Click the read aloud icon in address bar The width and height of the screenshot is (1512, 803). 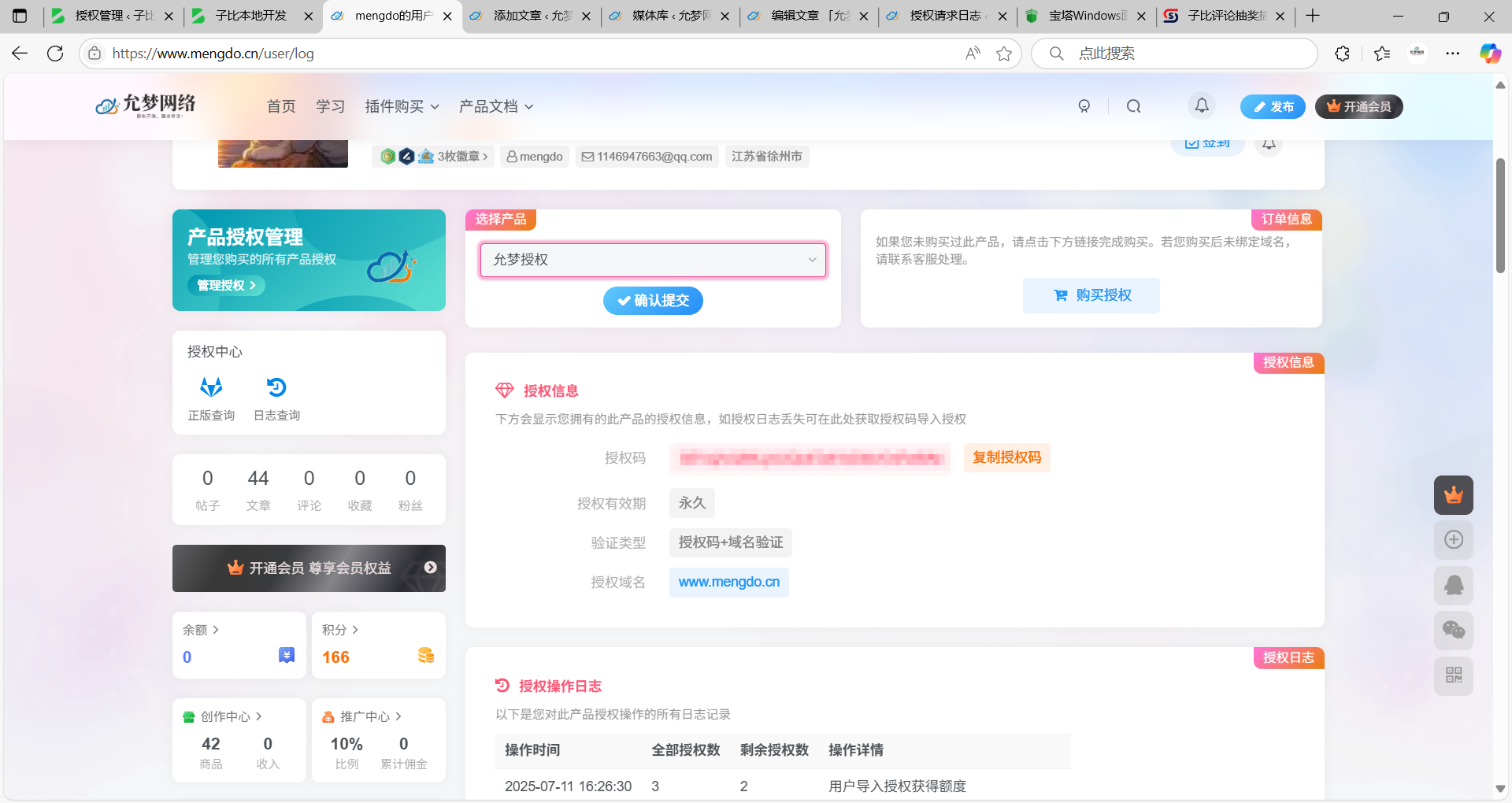click(x=973, y=54)
